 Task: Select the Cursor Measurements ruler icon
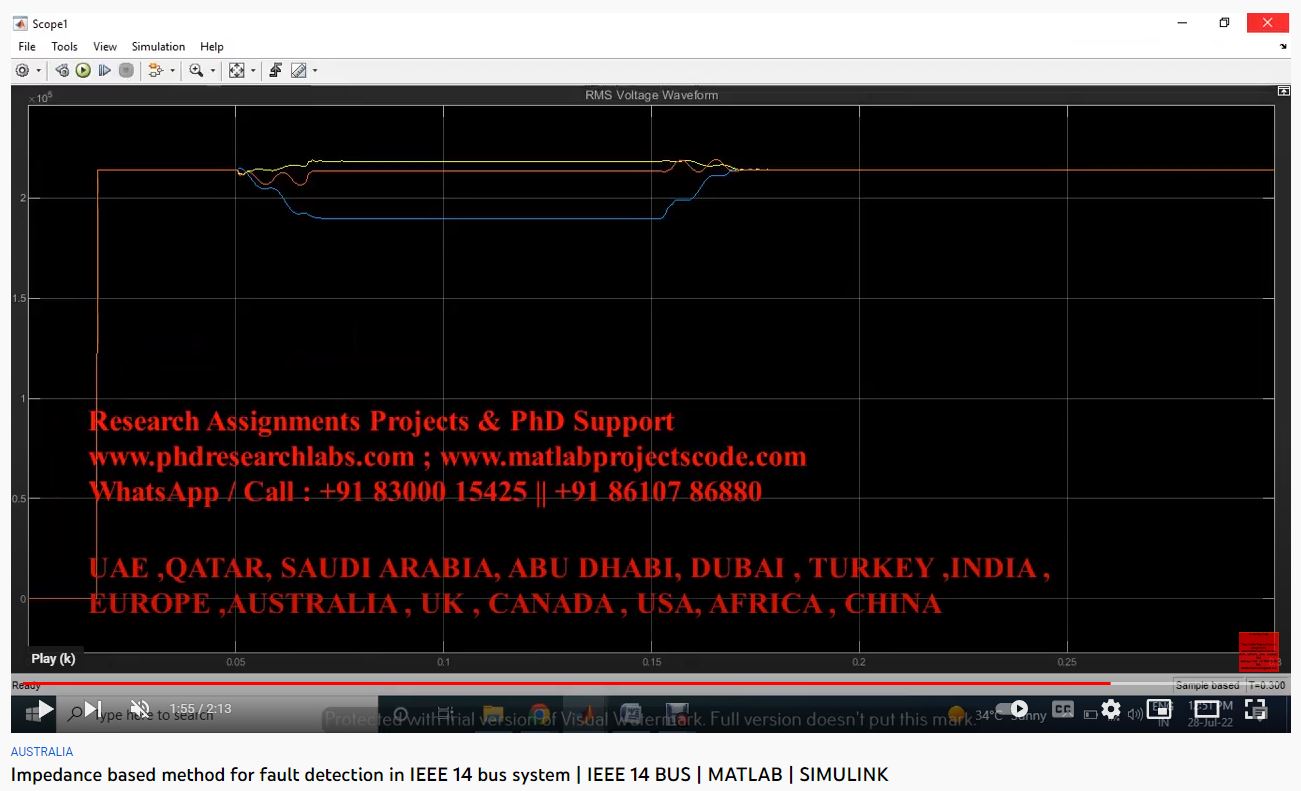pos(298,71)
